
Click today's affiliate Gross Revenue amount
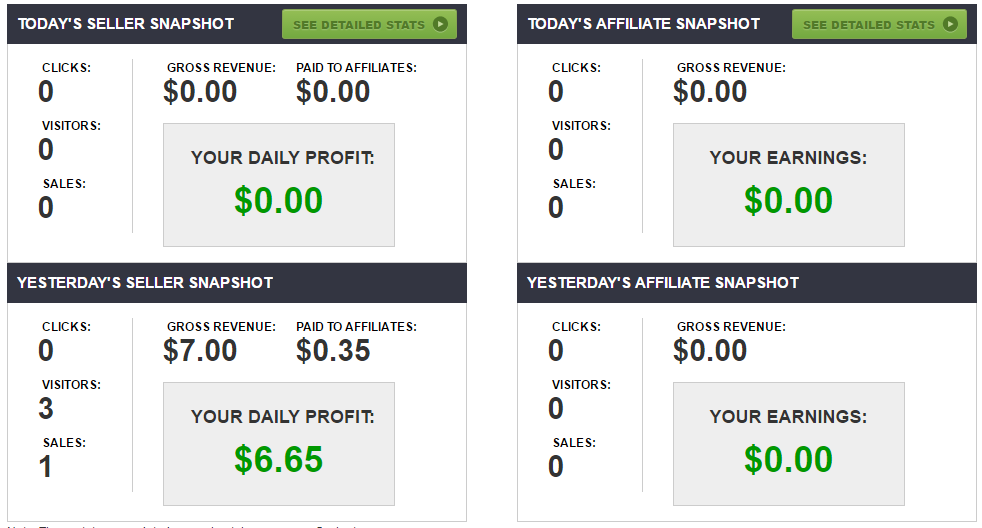click(710, 91)
